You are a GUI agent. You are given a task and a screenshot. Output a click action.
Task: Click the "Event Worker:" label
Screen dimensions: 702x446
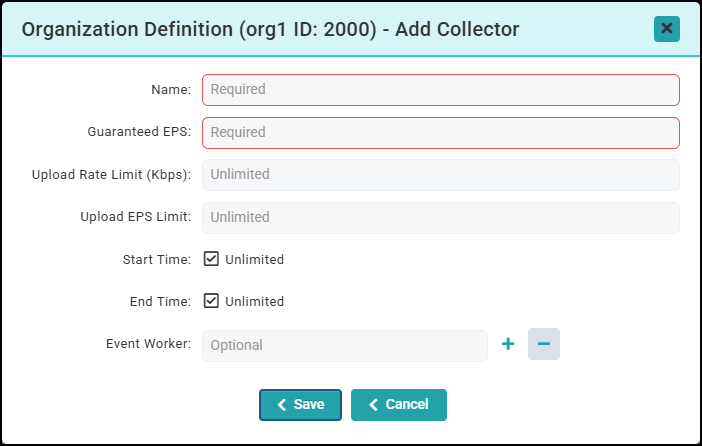[148, 344]
